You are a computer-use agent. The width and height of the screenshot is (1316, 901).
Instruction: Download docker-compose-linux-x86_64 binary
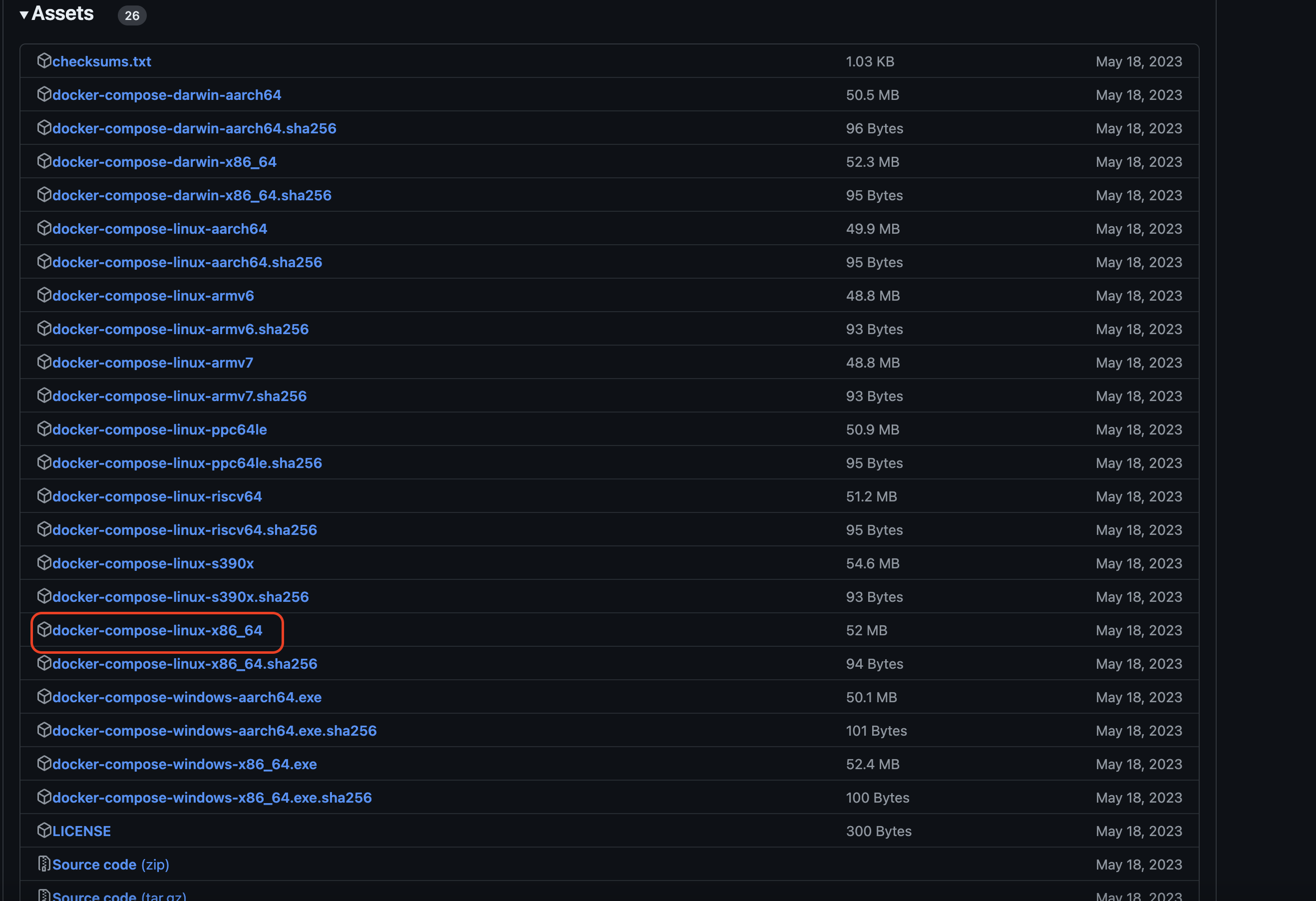(x=157, y=630)
